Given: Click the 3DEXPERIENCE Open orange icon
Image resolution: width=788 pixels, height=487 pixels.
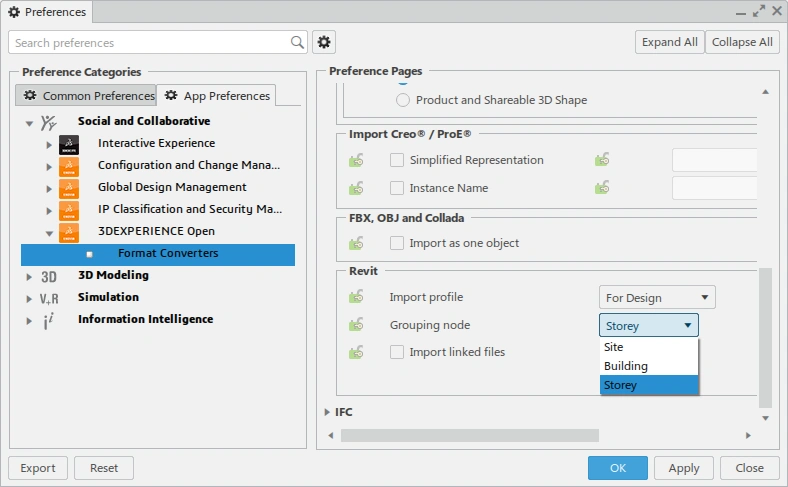Looking at the screenshot, I should [x=69, y=232].
